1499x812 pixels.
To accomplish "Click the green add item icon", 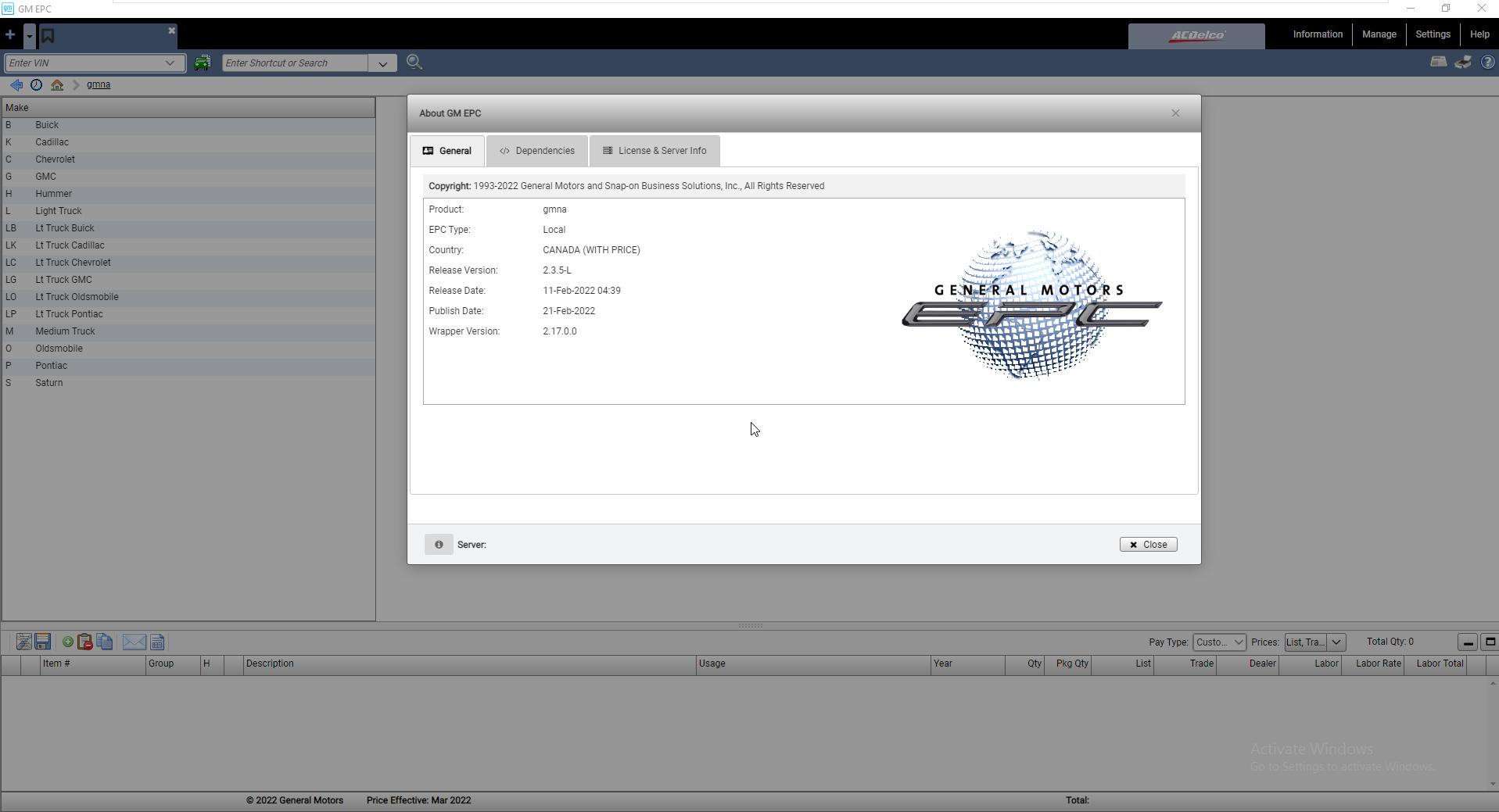I will (x=68, y=642).
